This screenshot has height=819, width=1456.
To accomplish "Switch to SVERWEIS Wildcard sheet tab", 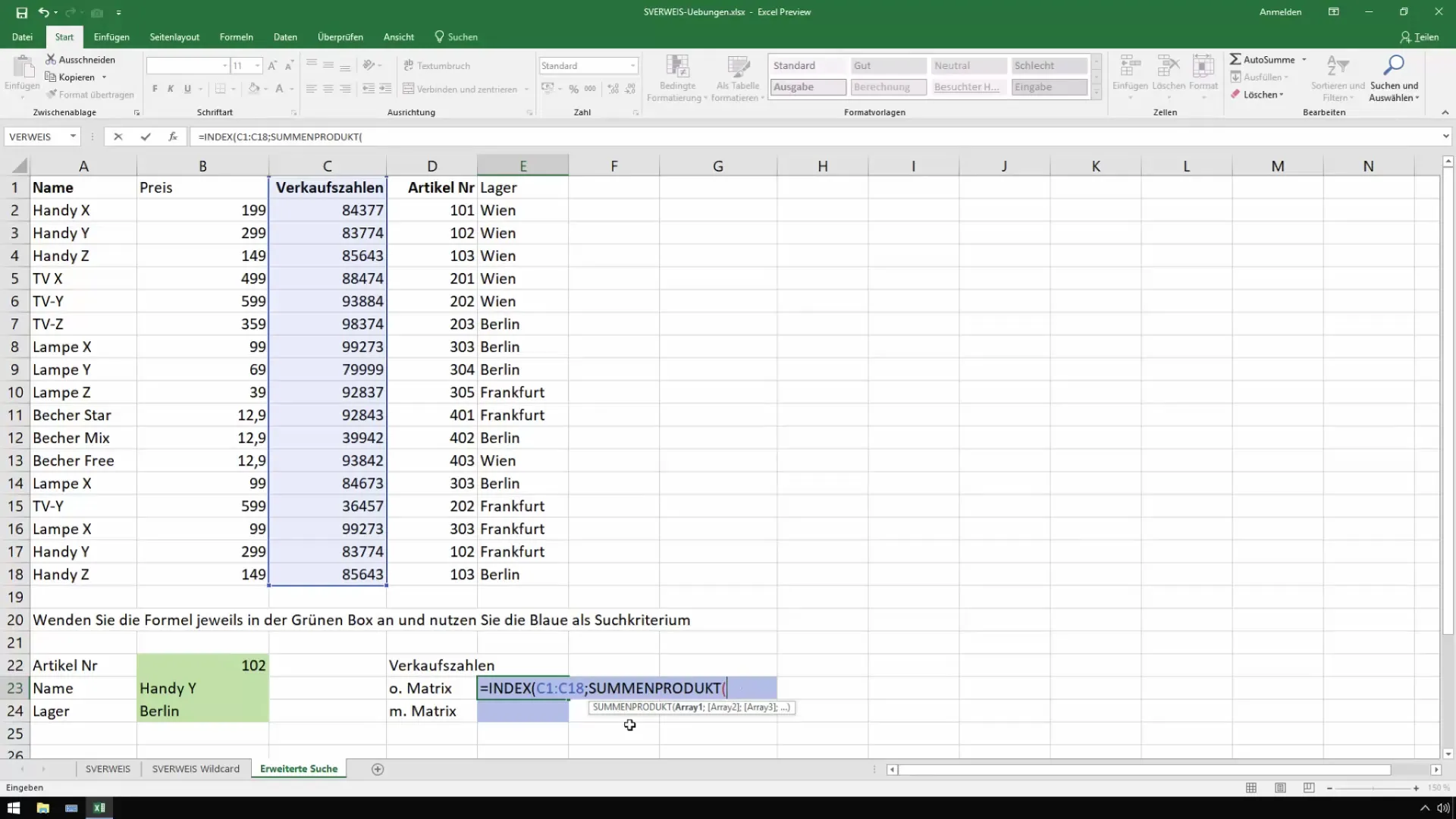I will pos(196,769).
